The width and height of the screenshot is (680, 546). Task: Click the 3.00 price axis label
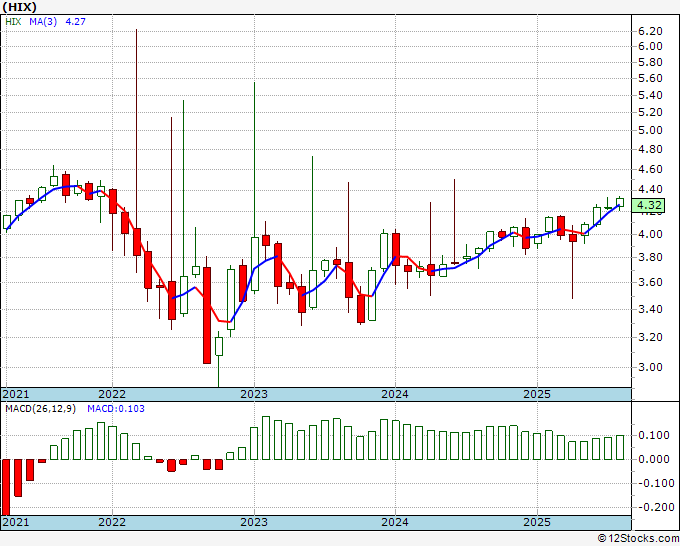click(650, 367)
